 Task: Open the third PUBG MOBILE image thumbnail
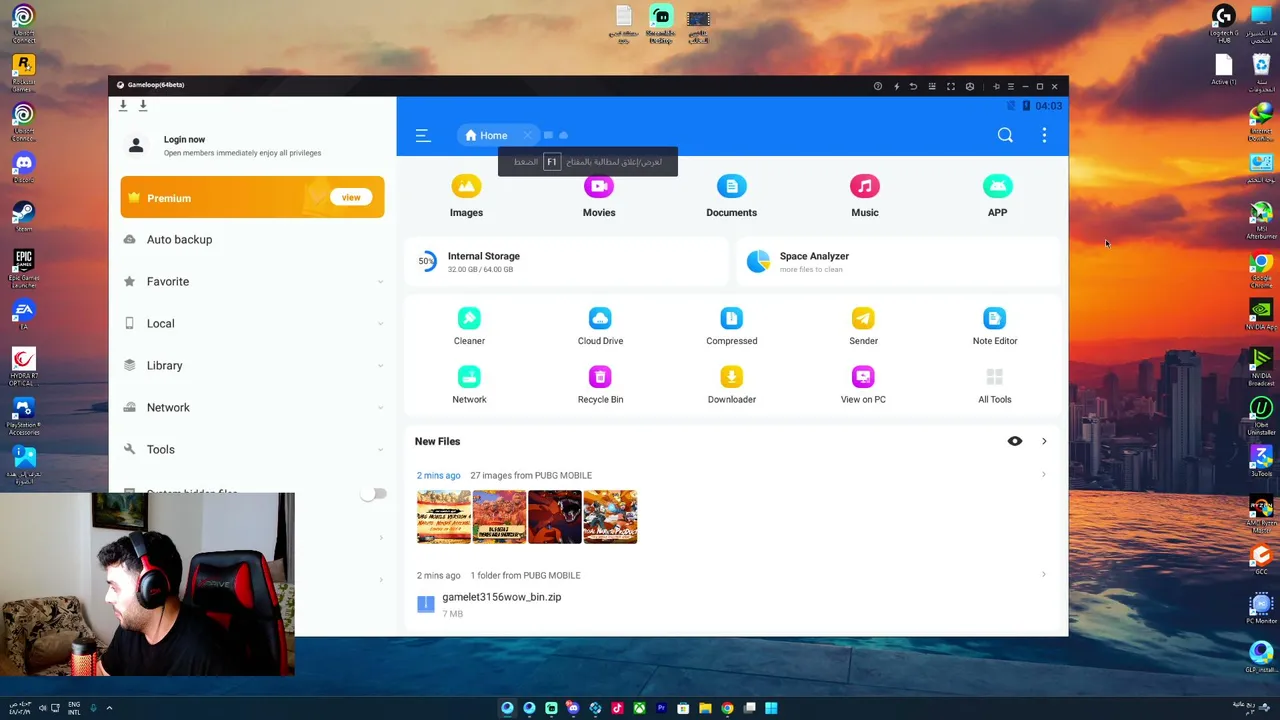point(555,517)
